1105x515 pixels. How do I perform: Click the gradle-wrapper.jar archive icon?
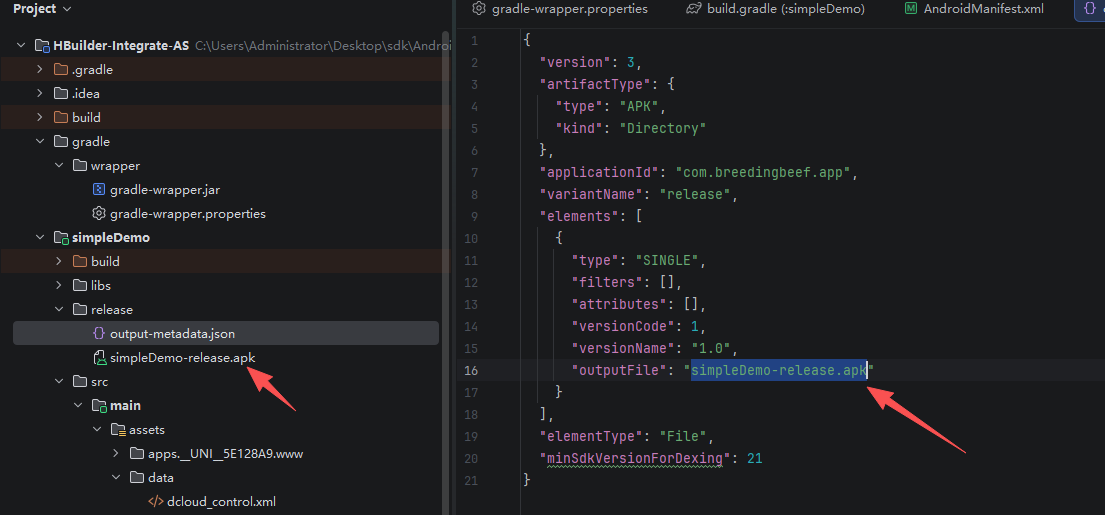point(99,190)
